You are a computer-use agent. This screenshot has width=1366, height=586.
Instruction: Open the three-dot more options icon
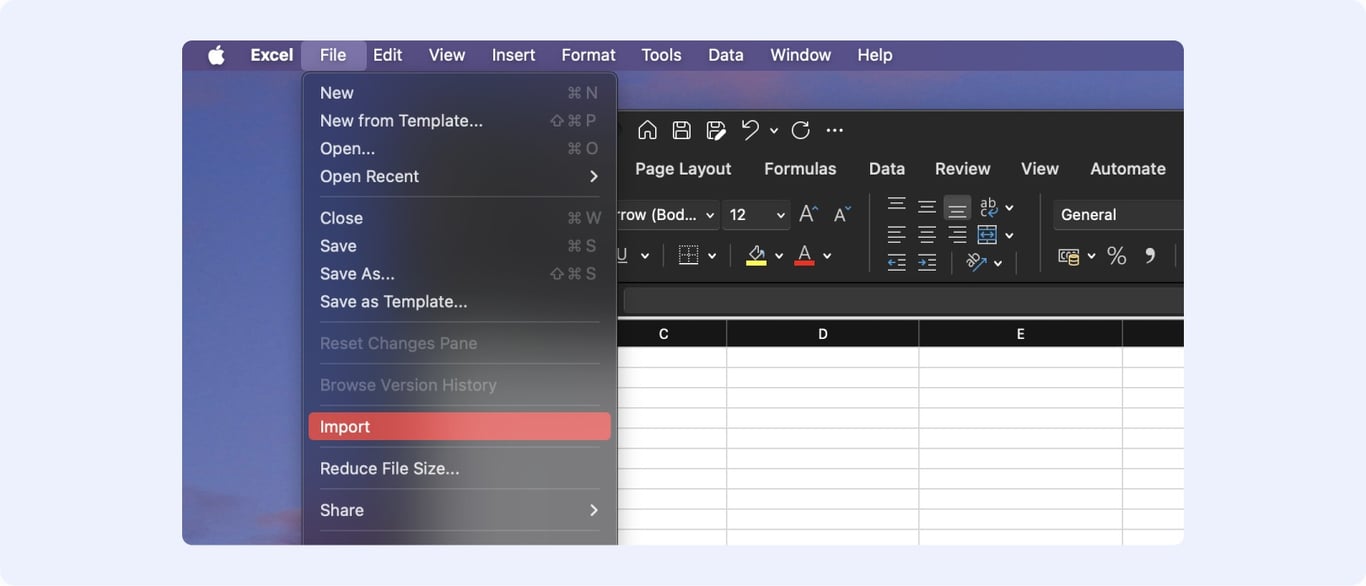coord(835,130)
